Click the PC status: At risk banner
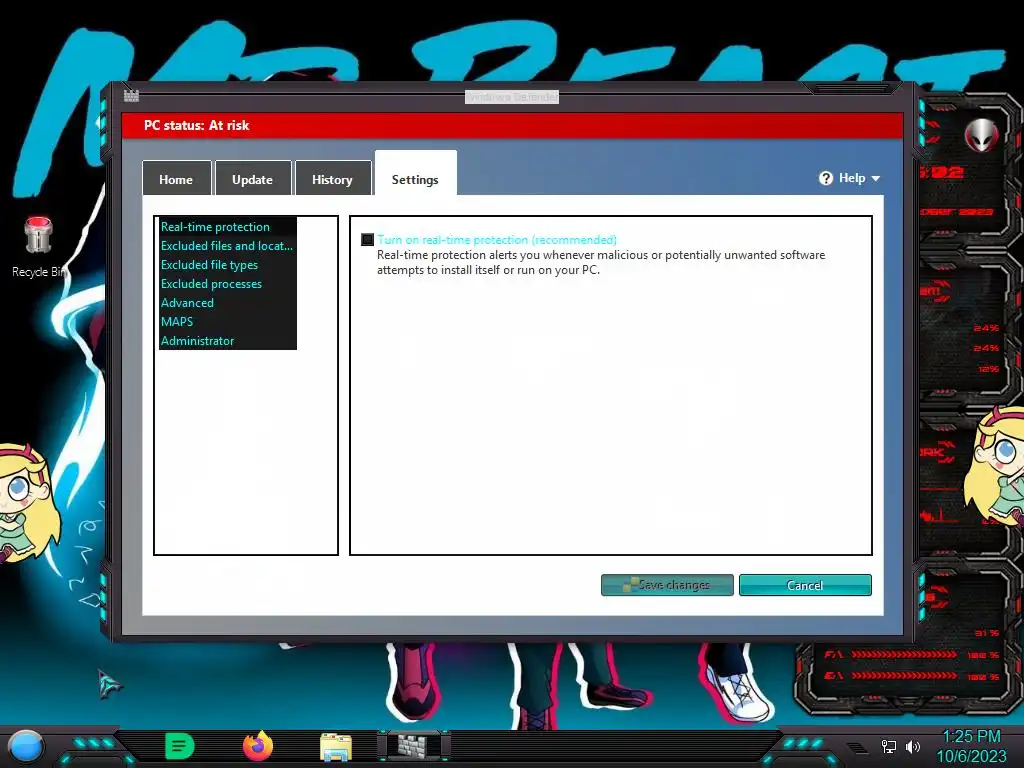 pyautogui.click(x=513, y=125)
